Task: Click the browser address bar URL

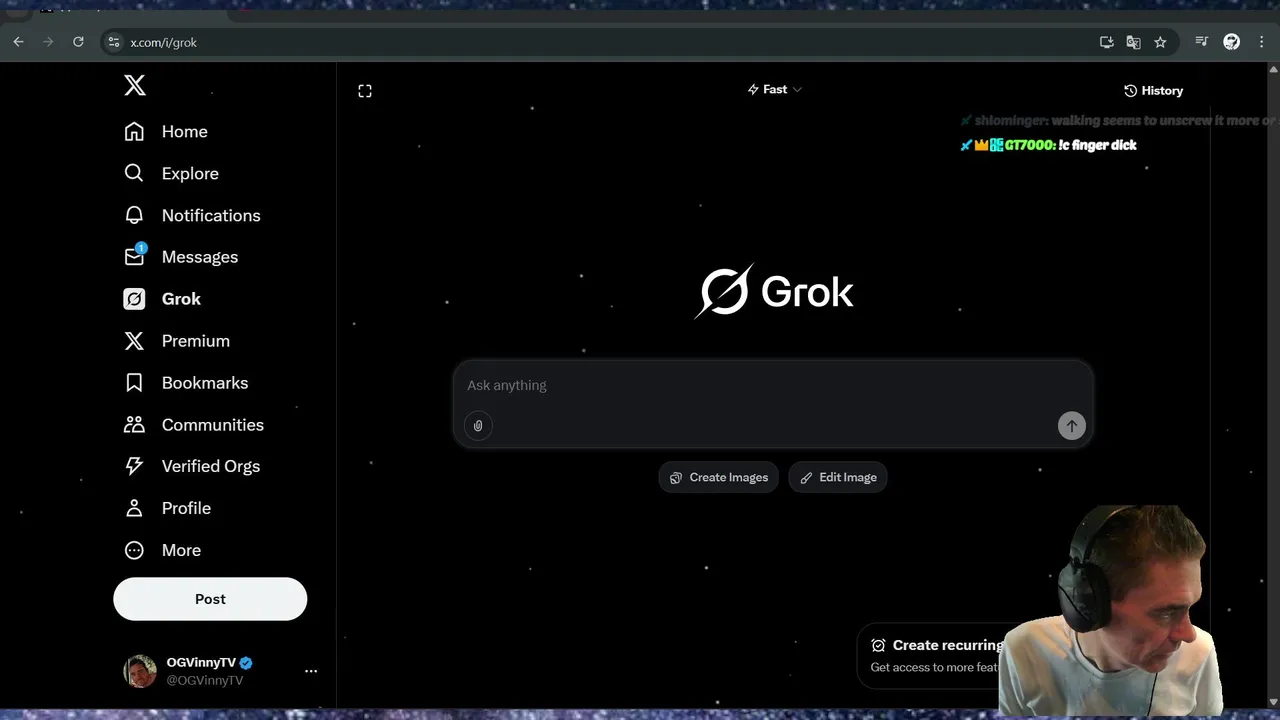Action: pyautogui.click(x=164, y=42)
